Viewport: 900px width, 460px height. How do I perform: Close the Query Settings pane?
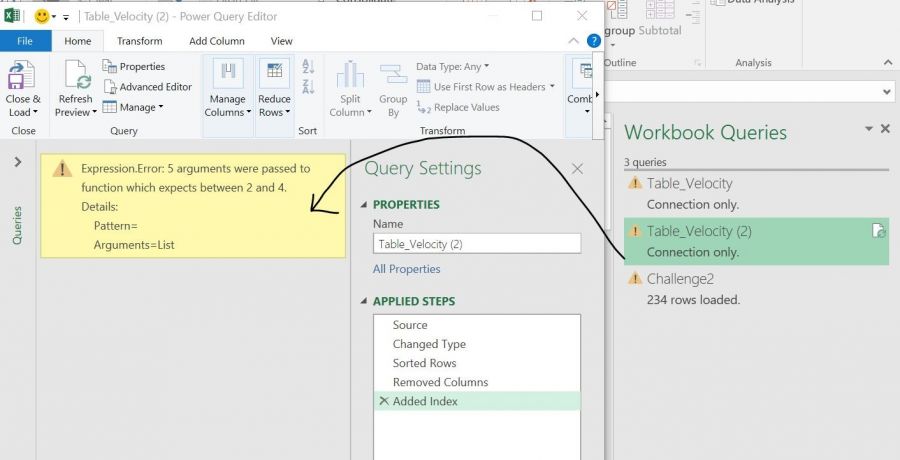tap(577, 168)
